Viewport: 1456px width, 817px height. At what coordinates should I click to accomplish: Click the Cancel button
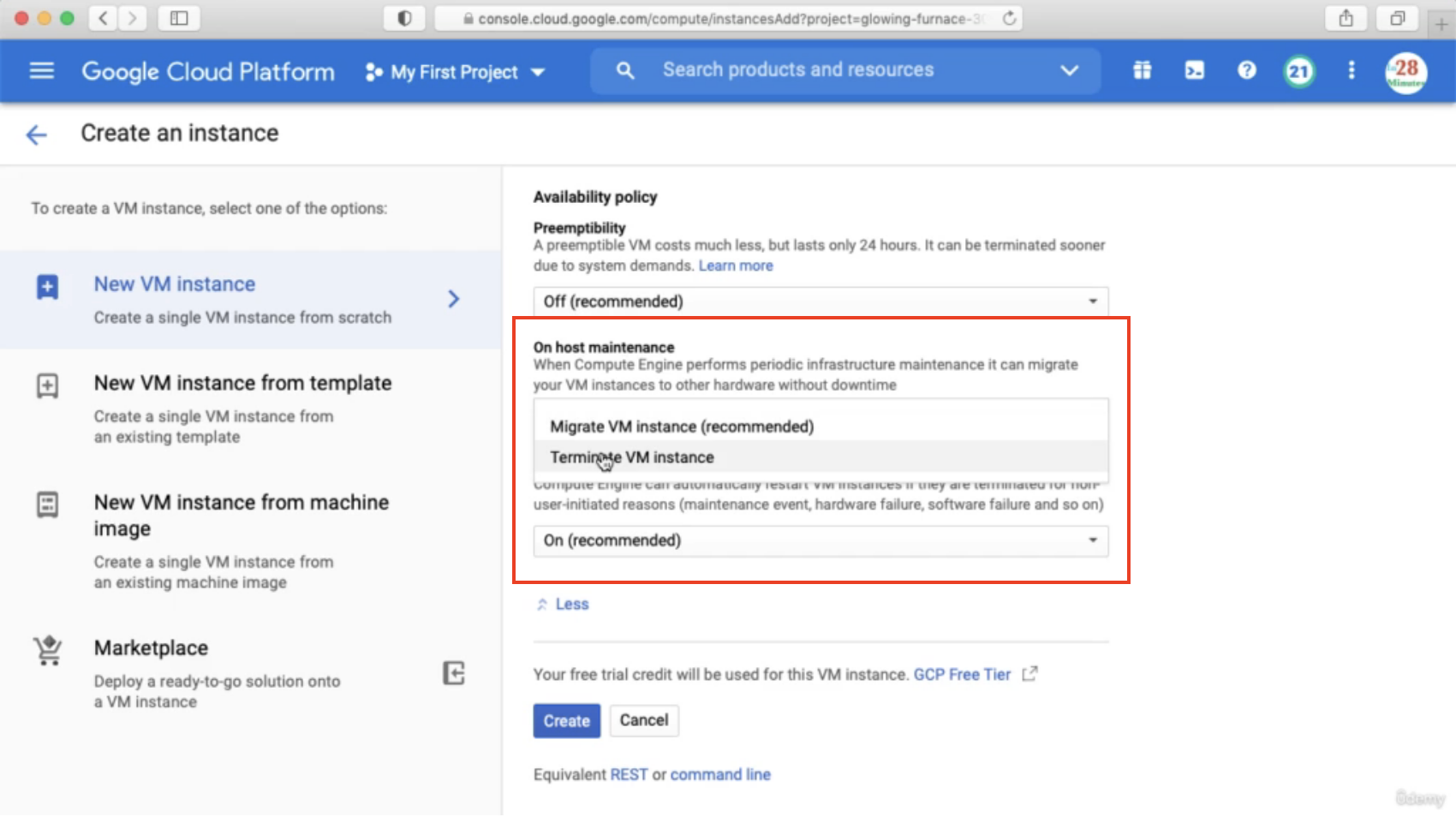coord(644,720)
